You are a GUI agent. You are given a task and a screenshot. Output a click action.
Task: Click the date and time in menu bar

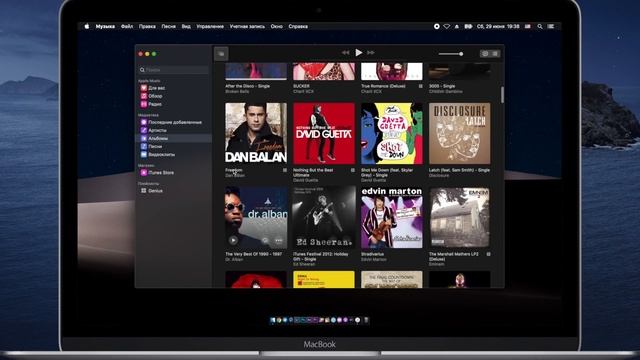click(x=498, y=26)
